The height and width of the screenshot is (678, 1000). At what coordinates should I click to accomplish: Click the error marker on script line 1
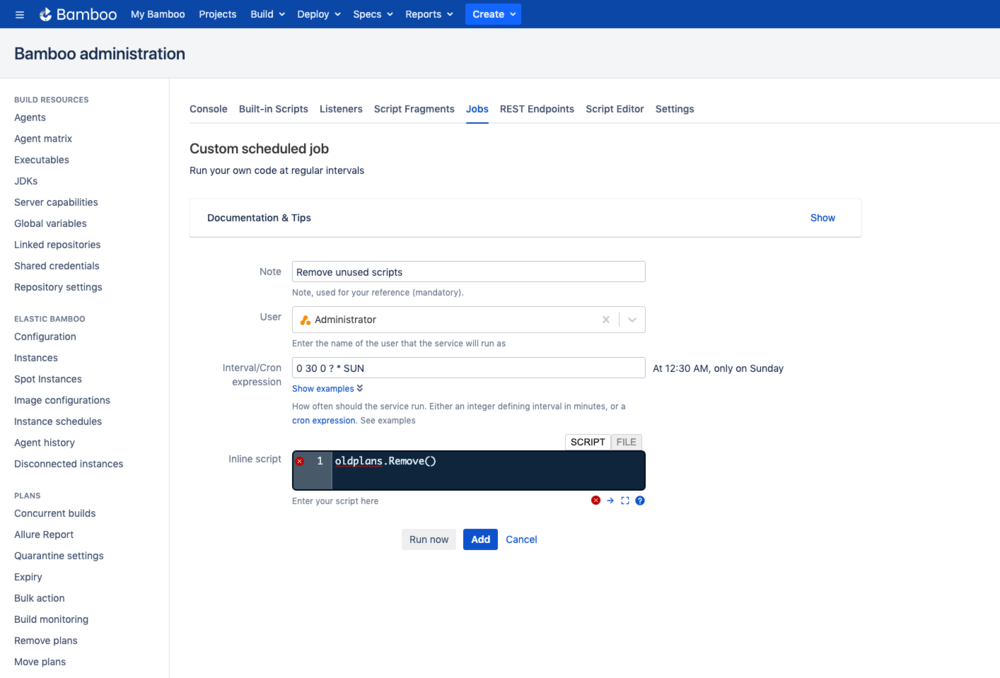[300, 461]
